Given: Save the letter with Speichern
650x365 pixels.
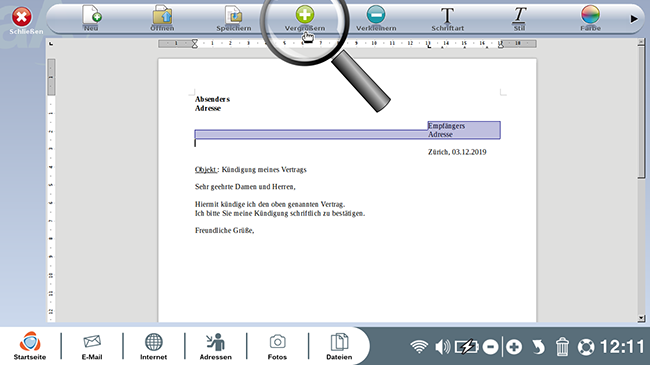Looking at the screenshot, I should coord(233,18).
